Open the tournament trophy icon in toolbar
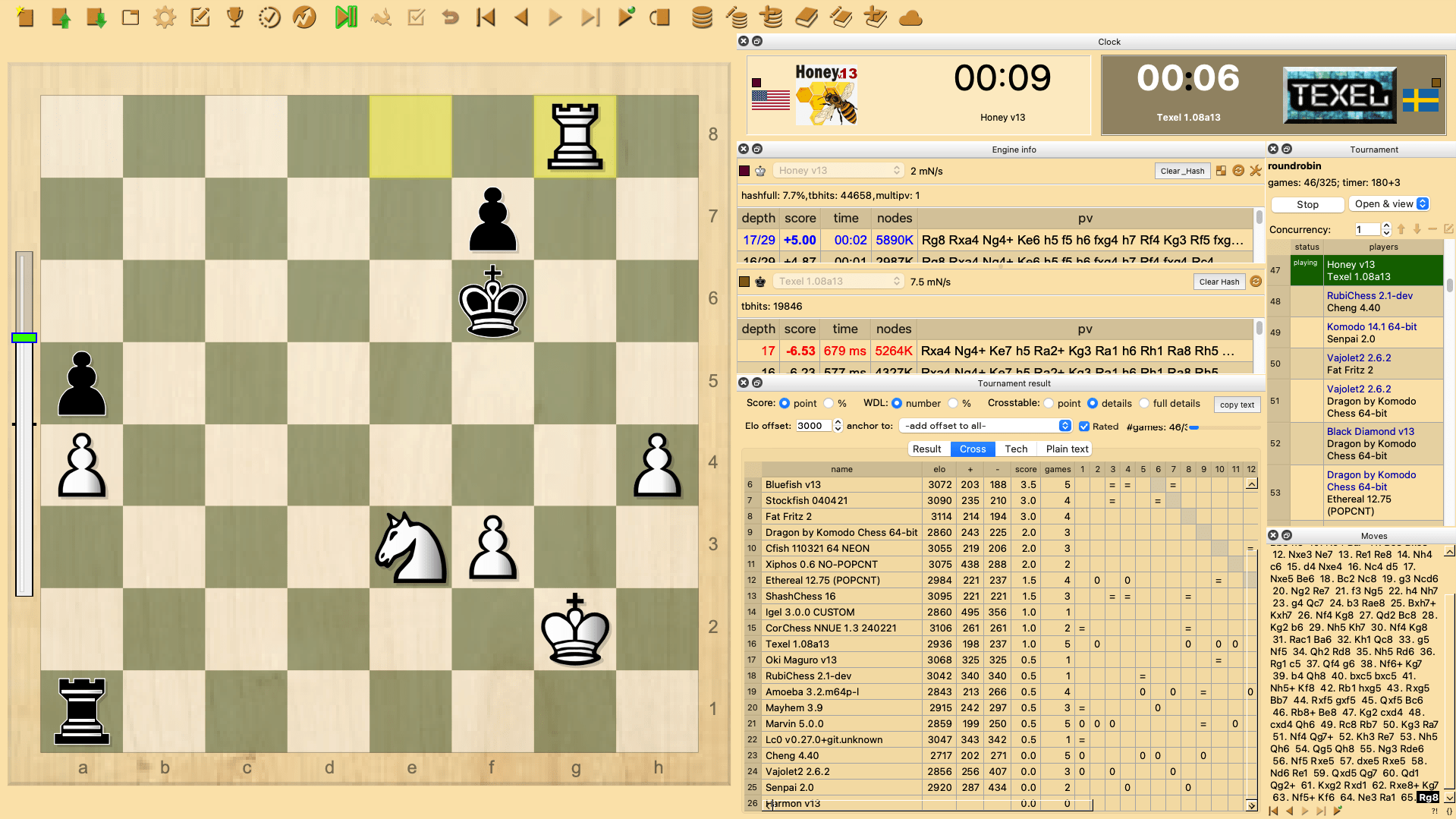 (235, 17)
